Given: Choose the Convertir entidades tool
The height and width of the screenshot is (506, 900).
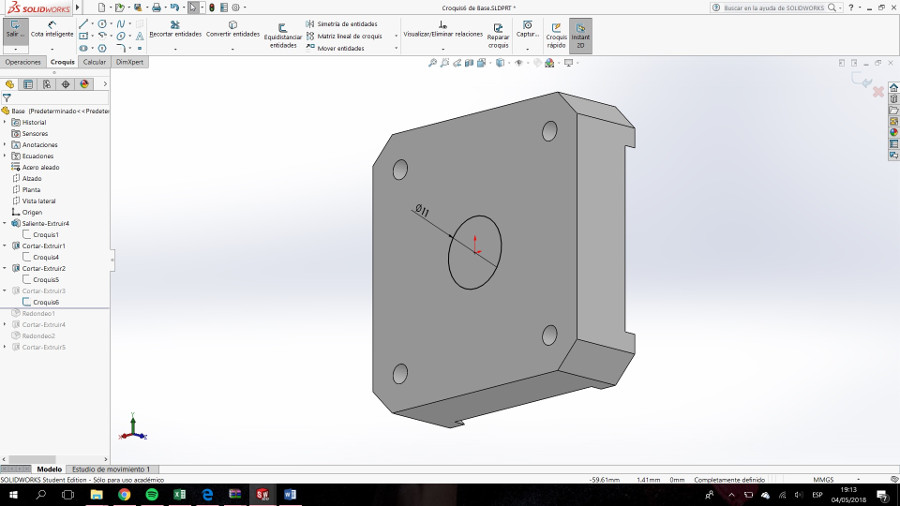Looking at the screenshot, I should click(x=232, y=29).
